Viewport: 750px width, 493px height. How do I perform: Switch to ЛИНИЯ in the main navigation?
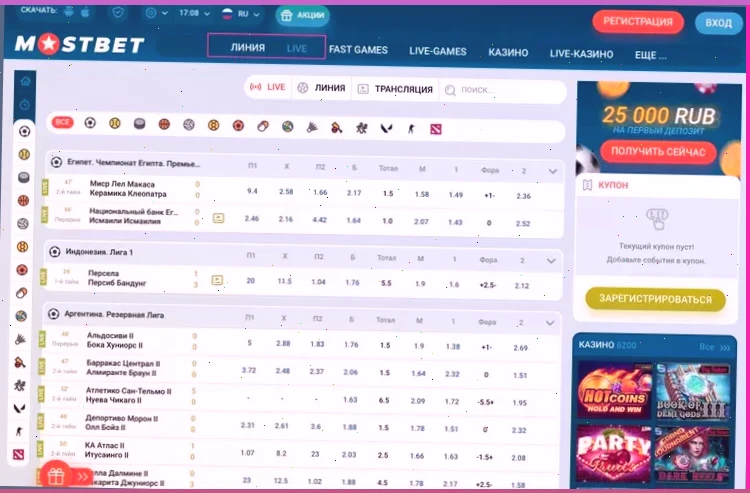click(247, 47)
